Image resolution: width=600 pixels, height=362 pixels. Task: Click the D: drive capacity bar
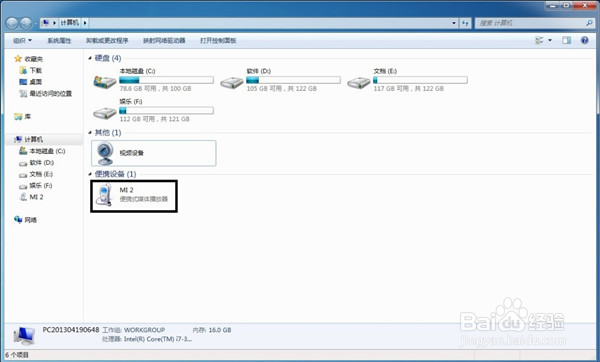coord(293,80)
